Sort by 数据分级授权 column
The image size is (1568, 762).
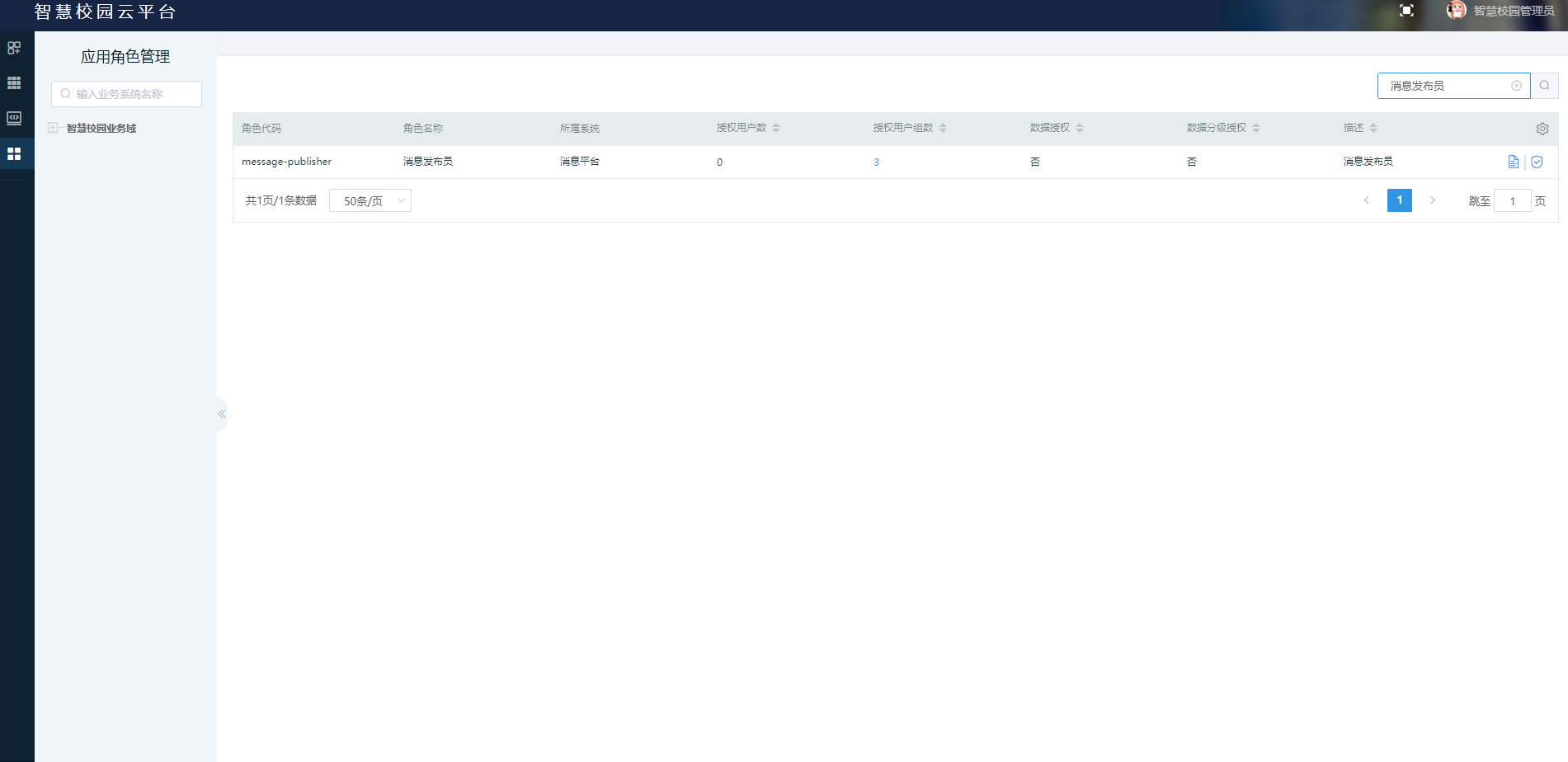1256,128
